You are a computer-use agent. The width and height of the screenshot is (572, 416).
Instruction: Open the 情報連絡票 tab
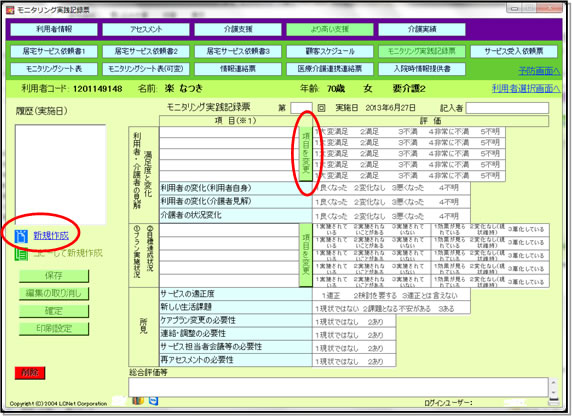238,69
